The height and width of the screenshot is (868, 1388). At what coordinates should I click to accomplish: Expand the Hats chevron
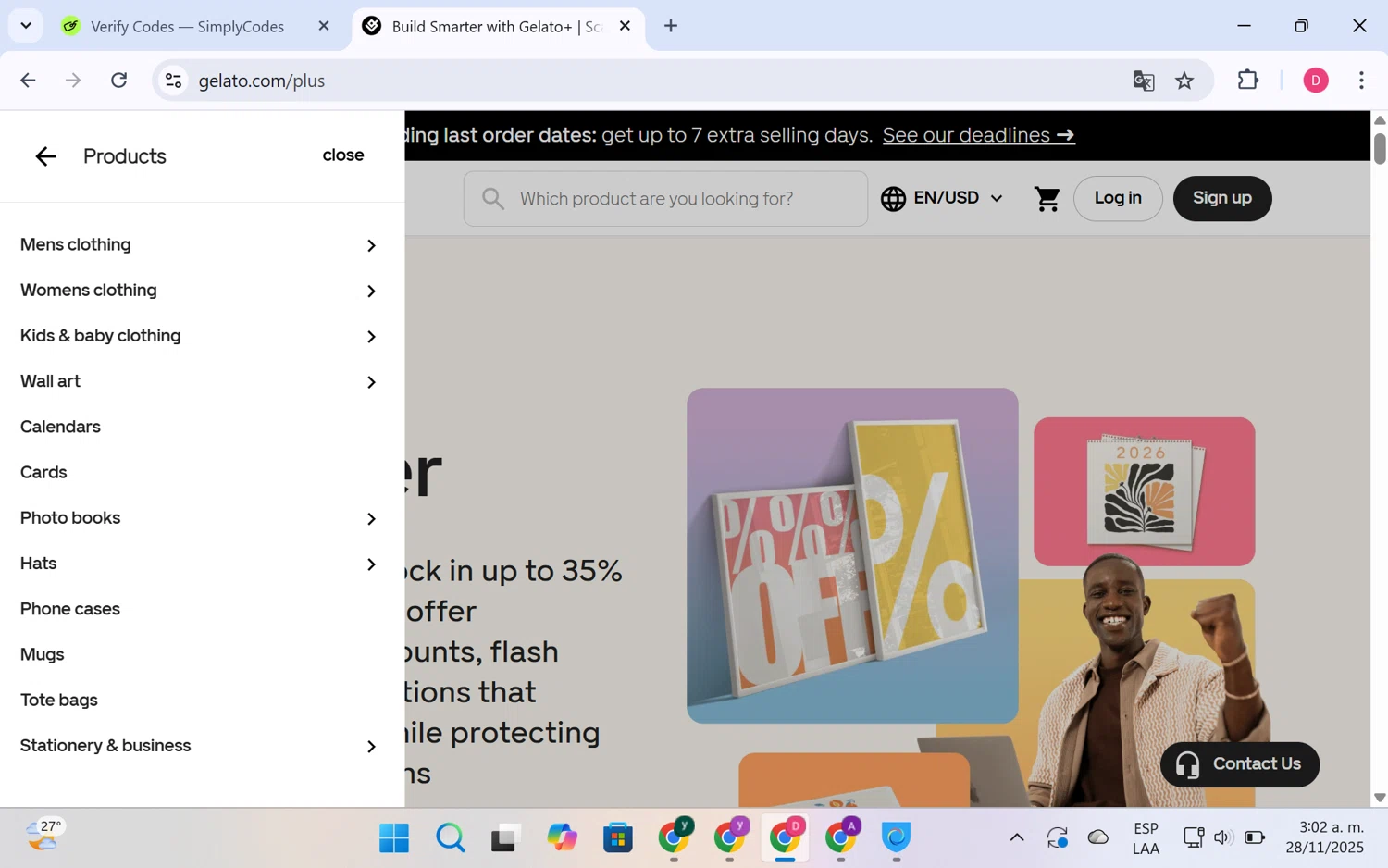pyautogui.click(x=371, y=564)
